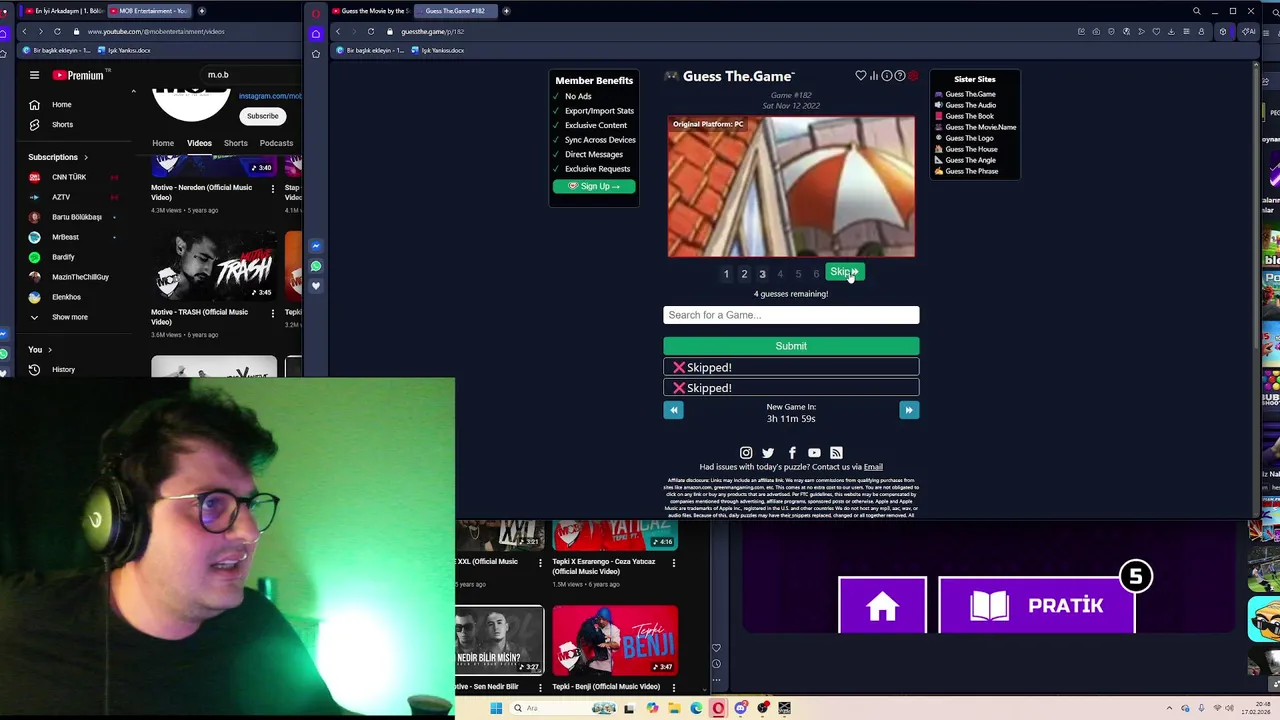This screenshot has width=1280, height=720.
Task: Click the Subscribe button on channel
Action: [x=262, y=116]
